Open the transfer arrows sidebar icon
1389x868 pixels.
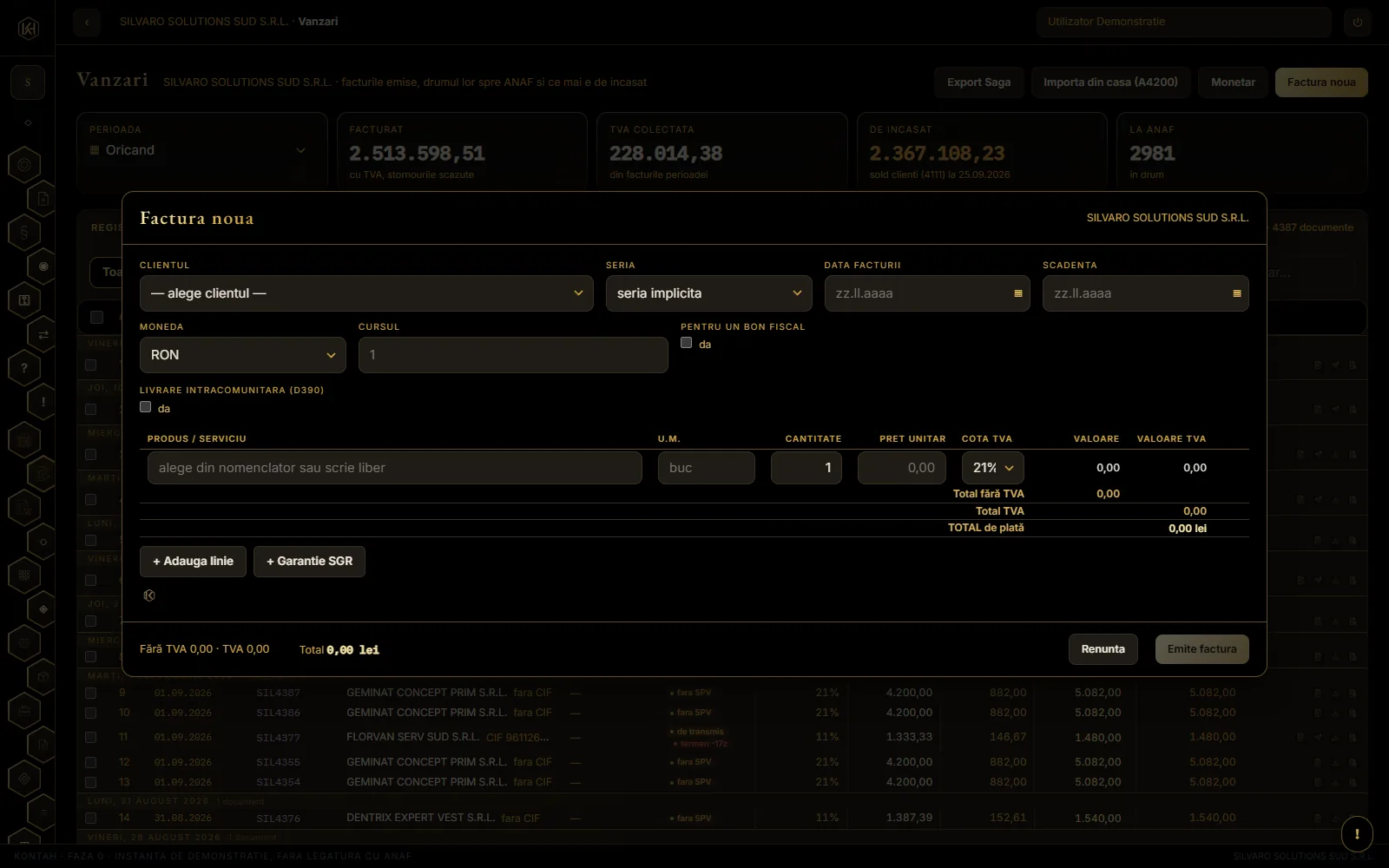coord(43,334)
